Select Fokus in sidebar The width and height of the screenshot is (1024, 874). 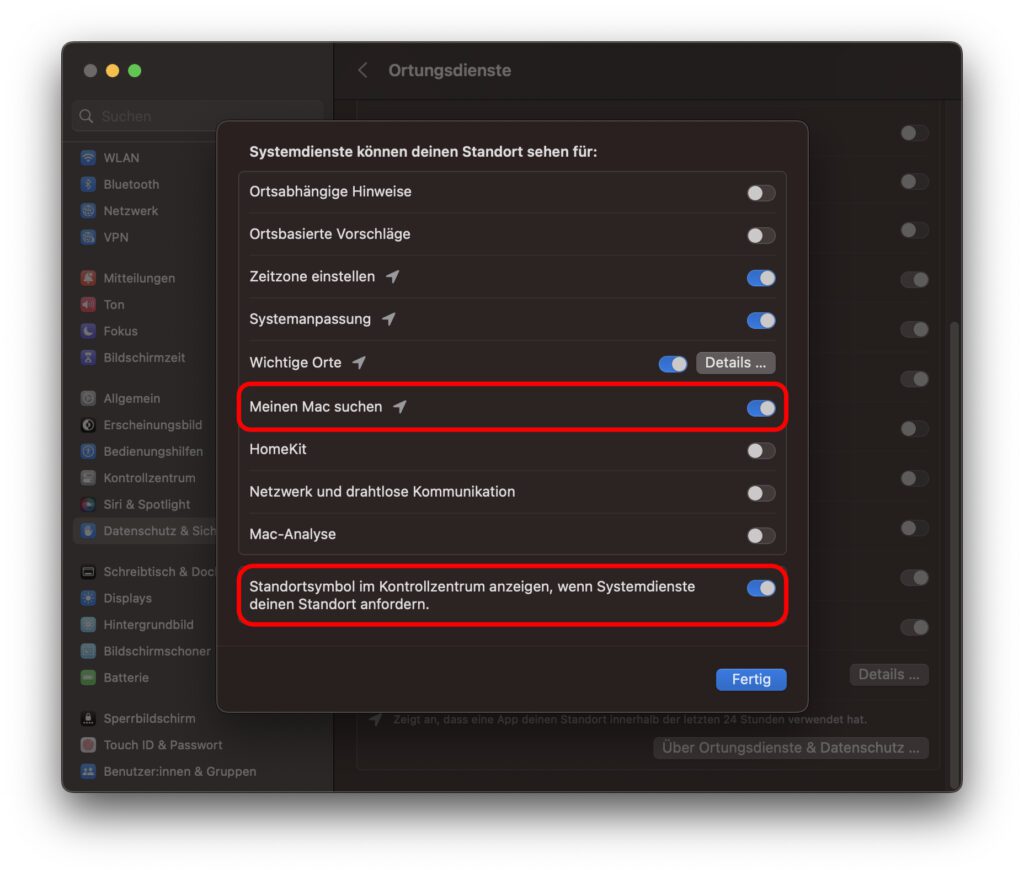point(121,331)
